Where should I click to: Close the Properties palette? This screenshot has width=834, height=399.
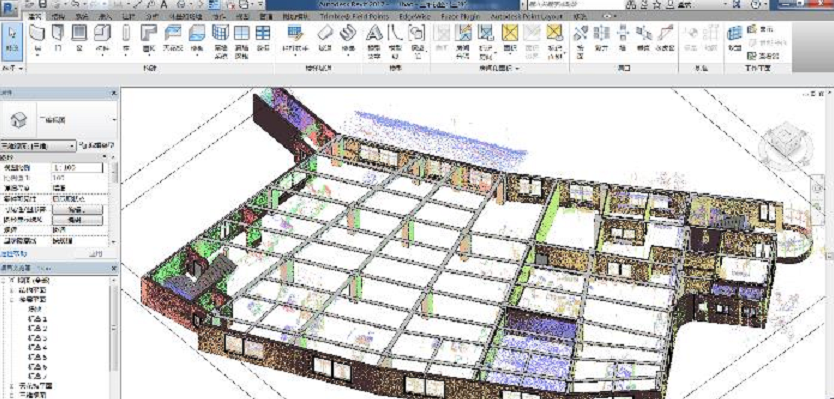click(x=114, y=93)
